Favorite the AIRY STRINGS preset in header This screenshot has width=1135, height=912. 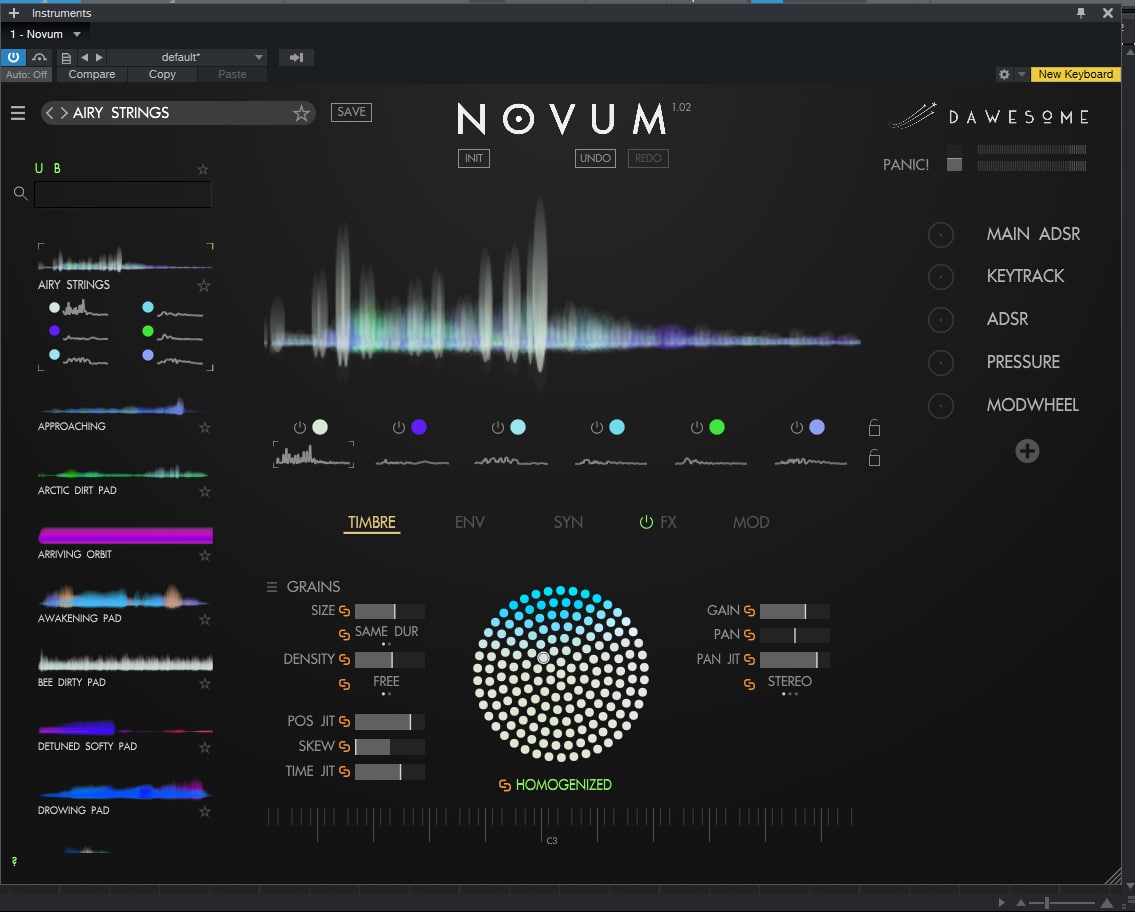[x=301, y=113]
